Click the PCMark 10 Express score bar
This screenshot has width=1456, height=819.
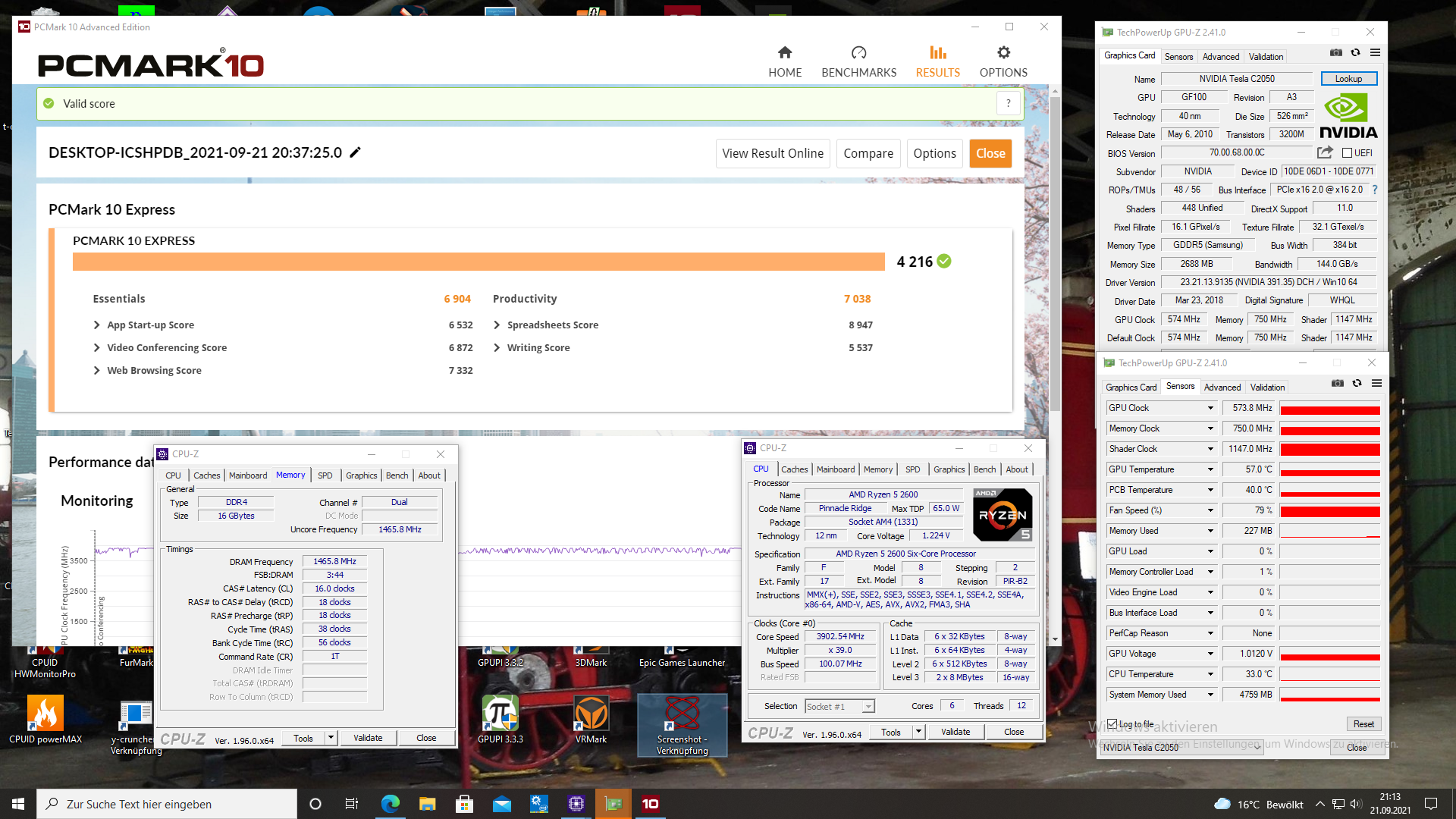[x=479, y=262]
